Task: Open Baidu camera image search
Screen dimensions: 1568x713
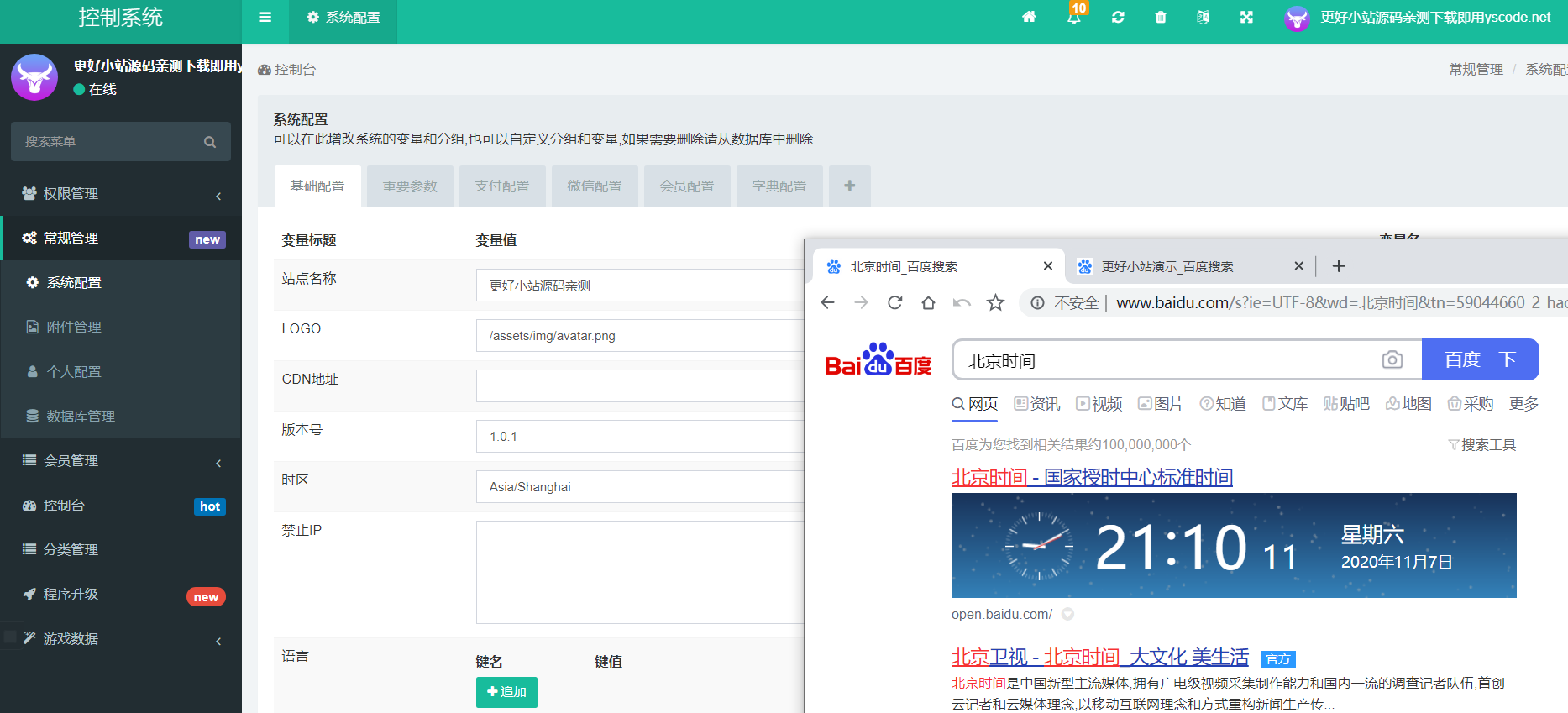Action: (x=1392, y=360)
